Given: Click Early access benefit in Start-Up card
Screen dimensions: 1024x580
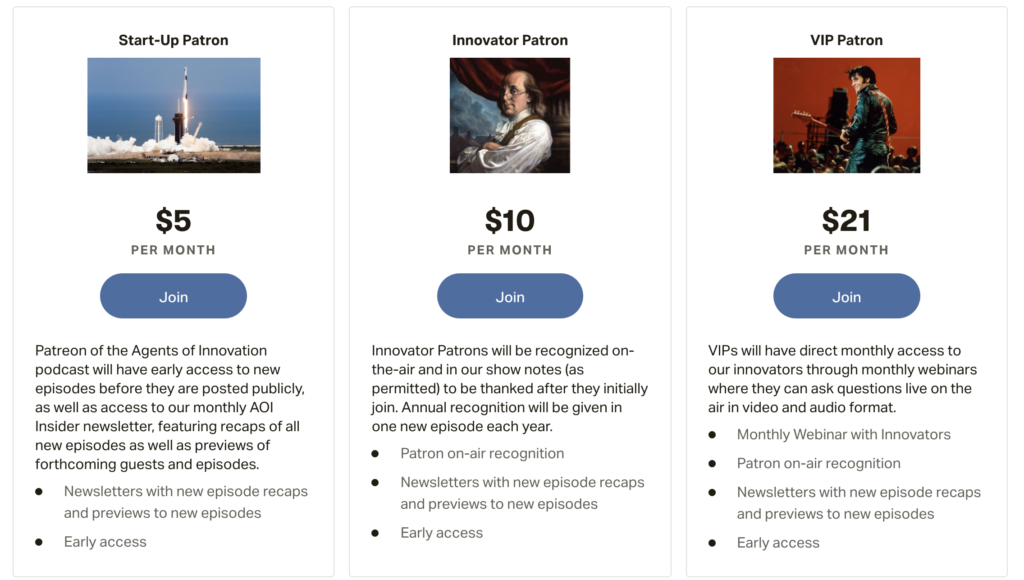Looking at the screenshot, I should coord(105,541).
